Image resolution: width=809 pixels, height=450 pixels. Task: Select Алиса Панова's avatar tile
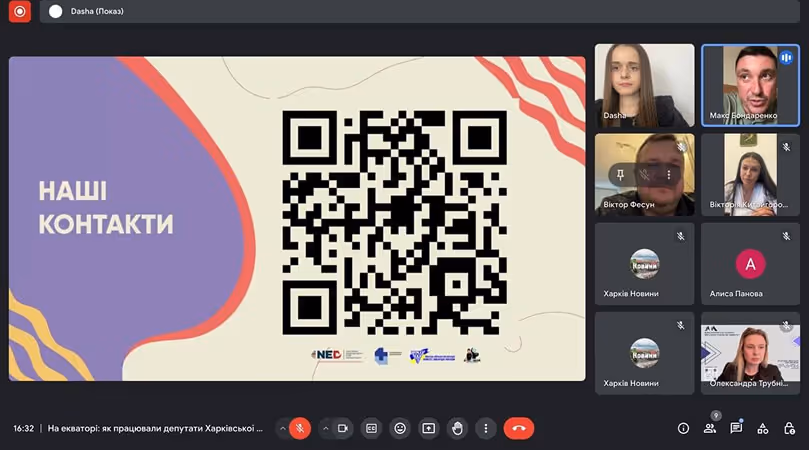point(750,264)
